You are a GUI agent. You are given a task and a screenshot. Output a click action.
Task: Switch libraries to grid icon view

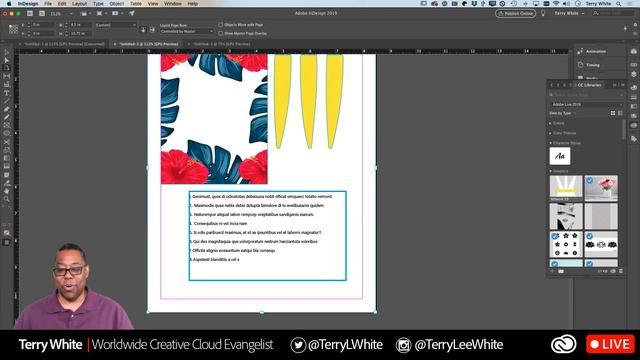pos(613,113)
